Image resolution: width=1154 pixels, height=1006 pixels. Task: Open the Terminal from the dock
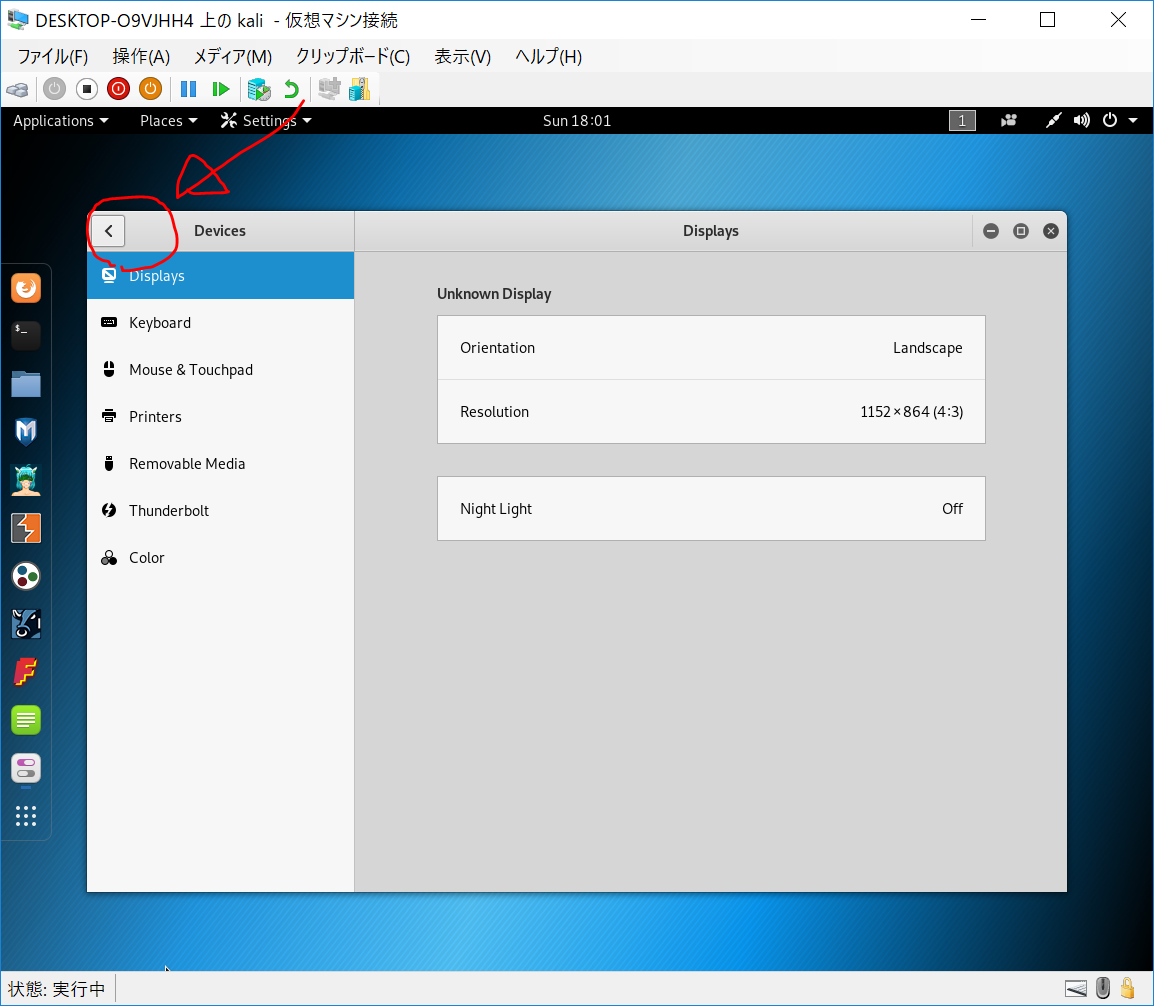pyautogui.click(x=26, y=335)
